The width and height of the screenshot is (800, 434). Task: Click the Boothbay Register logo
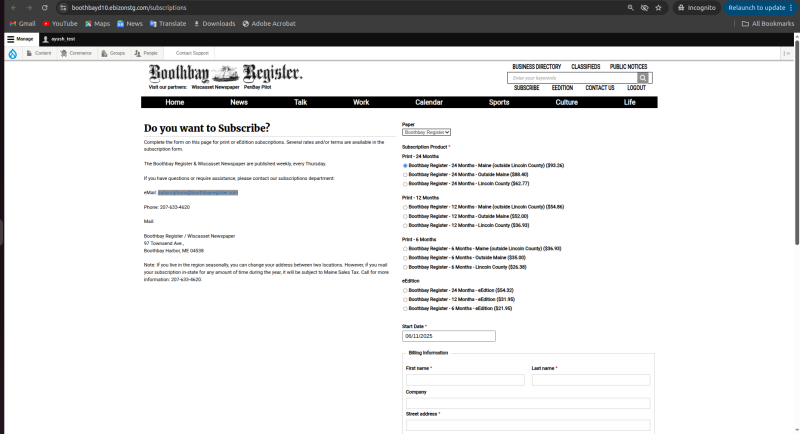point(225,73)
